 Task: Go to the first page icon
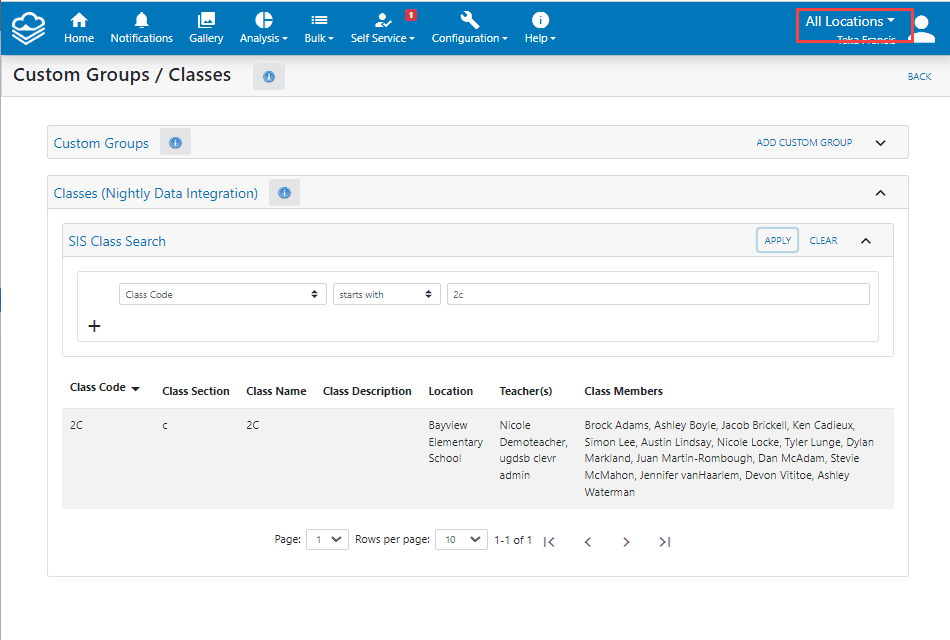click(x=549, y=542)
